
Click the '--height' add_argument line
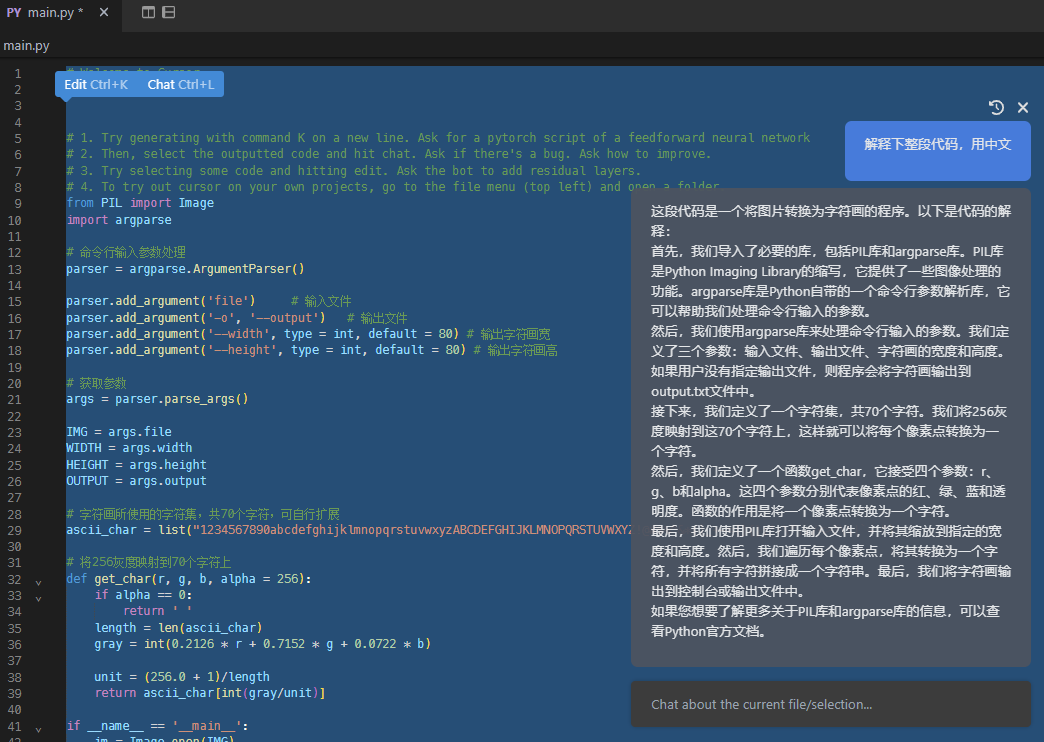pos(312,350)
